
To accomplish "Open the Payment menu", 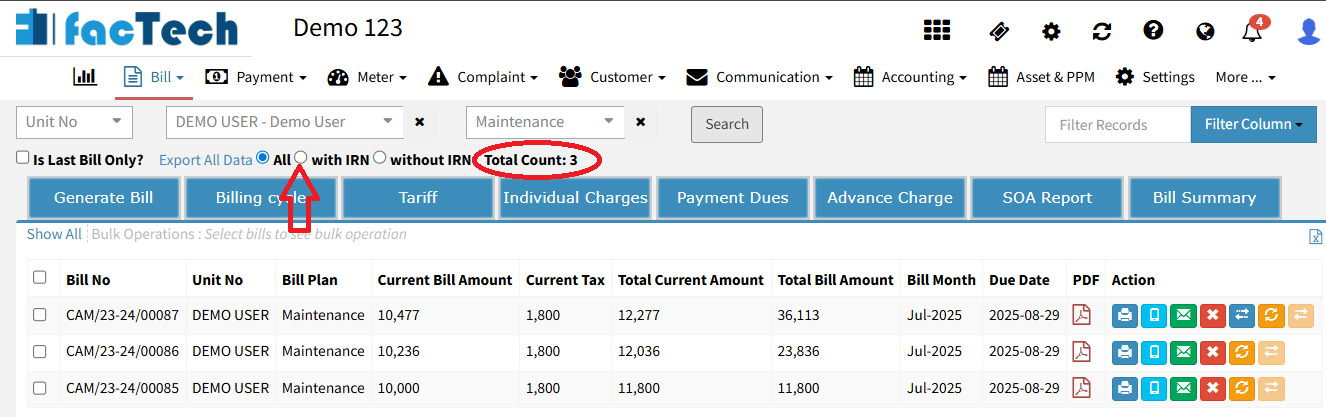I will 256,77.
